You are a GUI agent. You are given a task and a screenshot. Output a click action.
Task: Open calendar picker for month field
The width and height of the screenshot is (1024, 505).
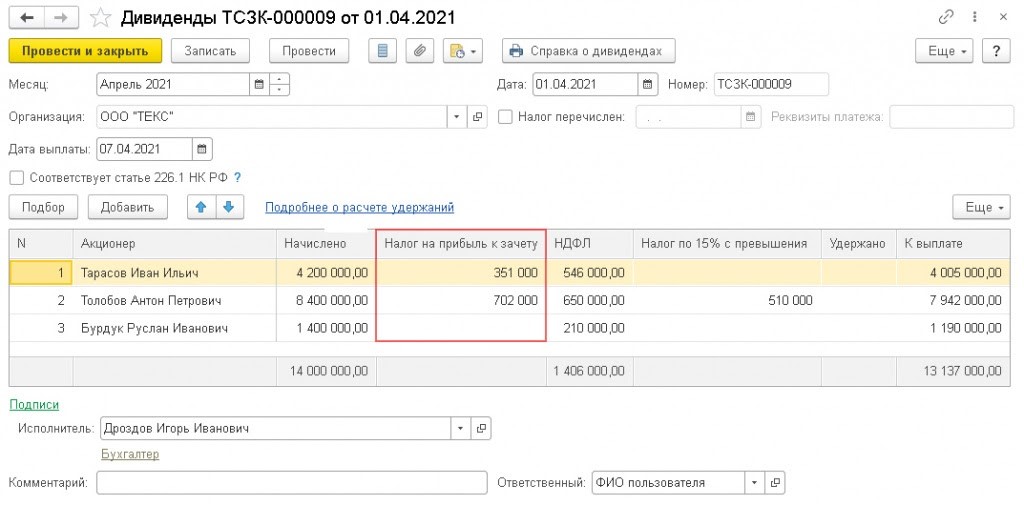[x=259, y=84]
